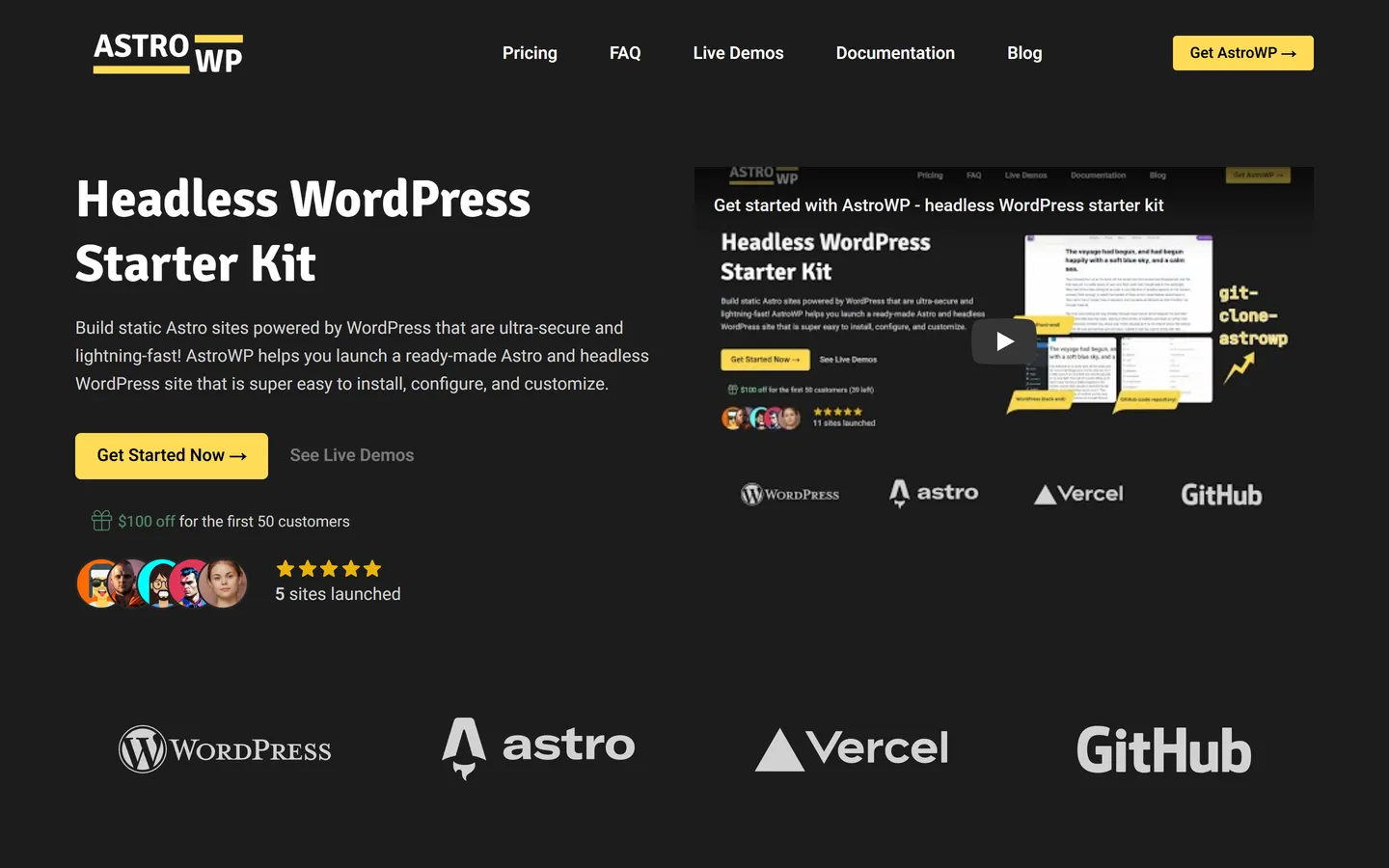The width and height of the screenshot is (1389, 868).
Task: Click the 'Headless WordPress Starter Kit' main heading
Action: click(x=303, y=231)
